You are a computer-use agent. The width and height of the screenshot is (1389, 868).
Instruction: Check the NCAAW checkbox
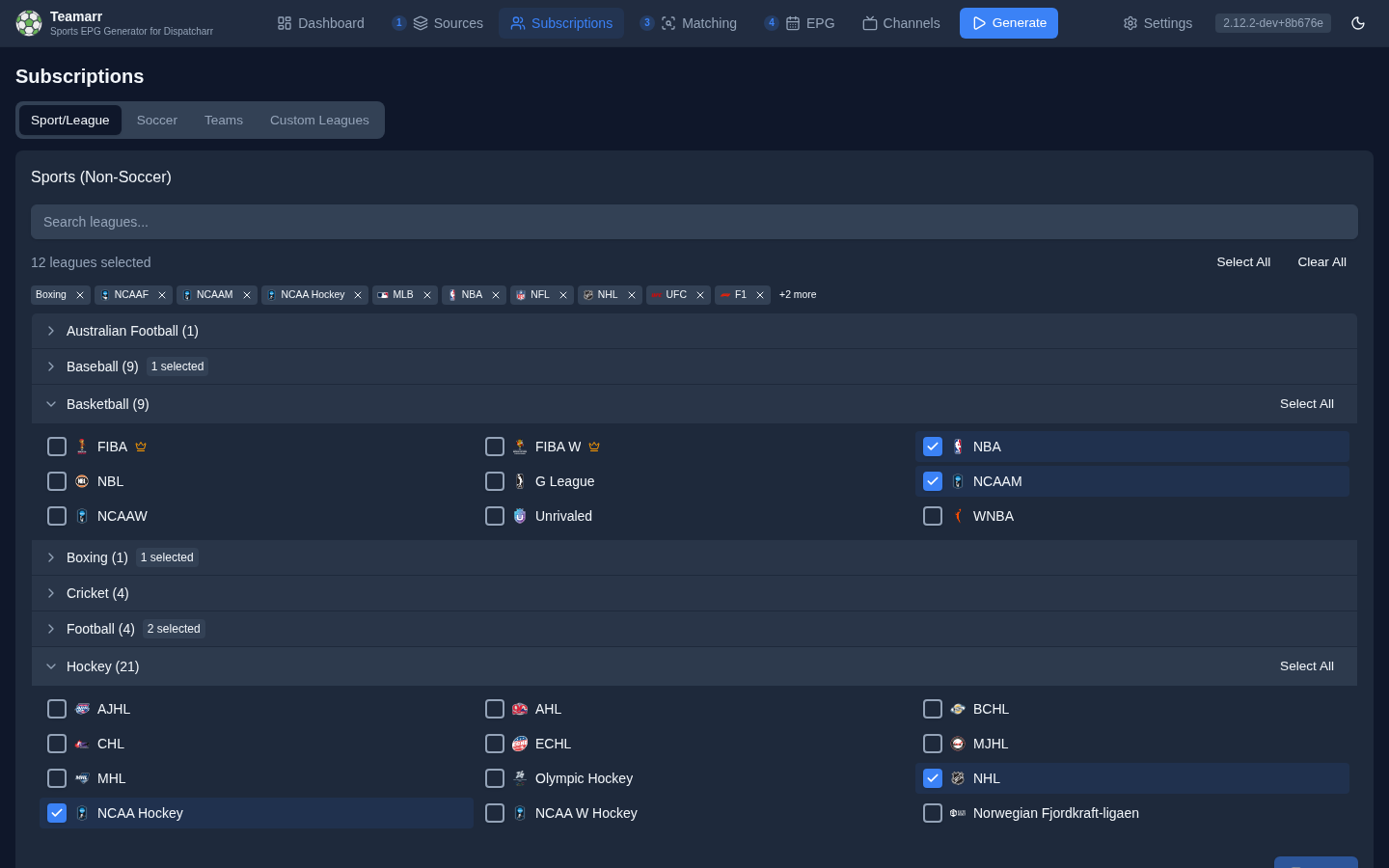[57, 516]
